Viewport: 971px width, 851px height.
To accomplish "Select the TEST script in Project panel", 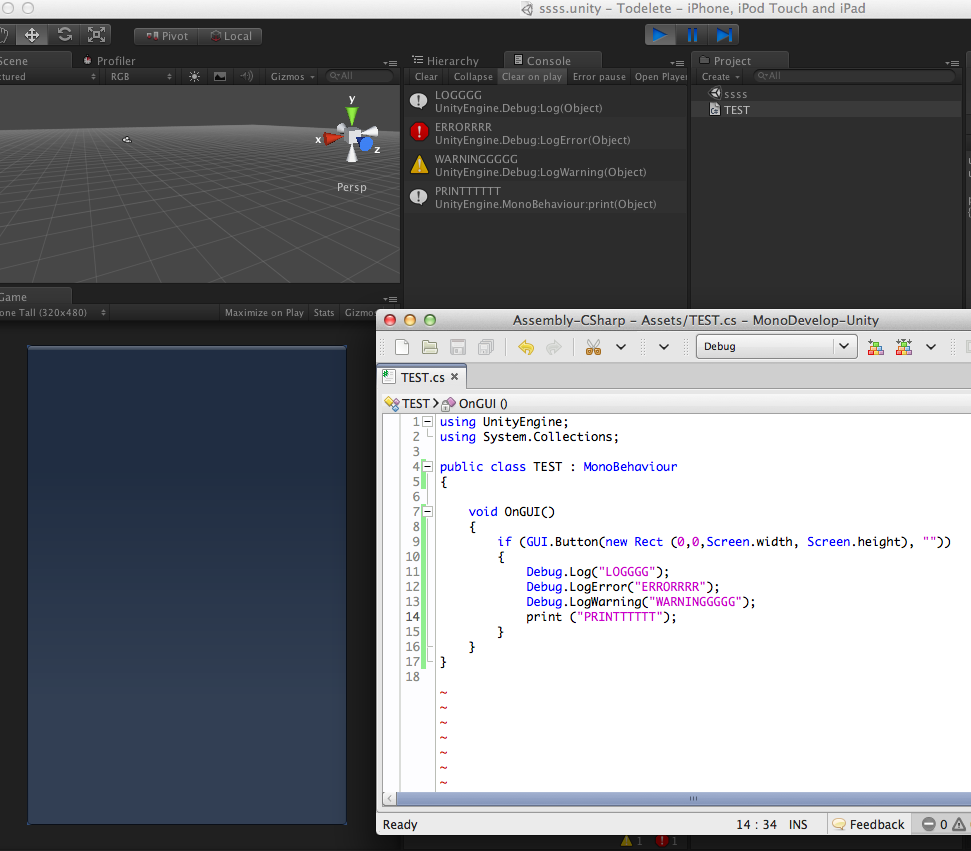I will tap(738, 110).
